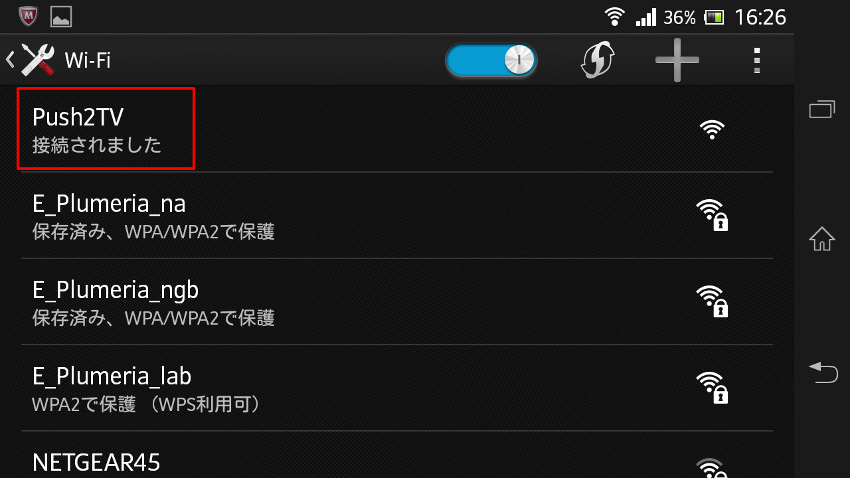Turn off the Wi-Fi toggle switch
The width and height of the screenshot is (850, 478).
point(491,60)
